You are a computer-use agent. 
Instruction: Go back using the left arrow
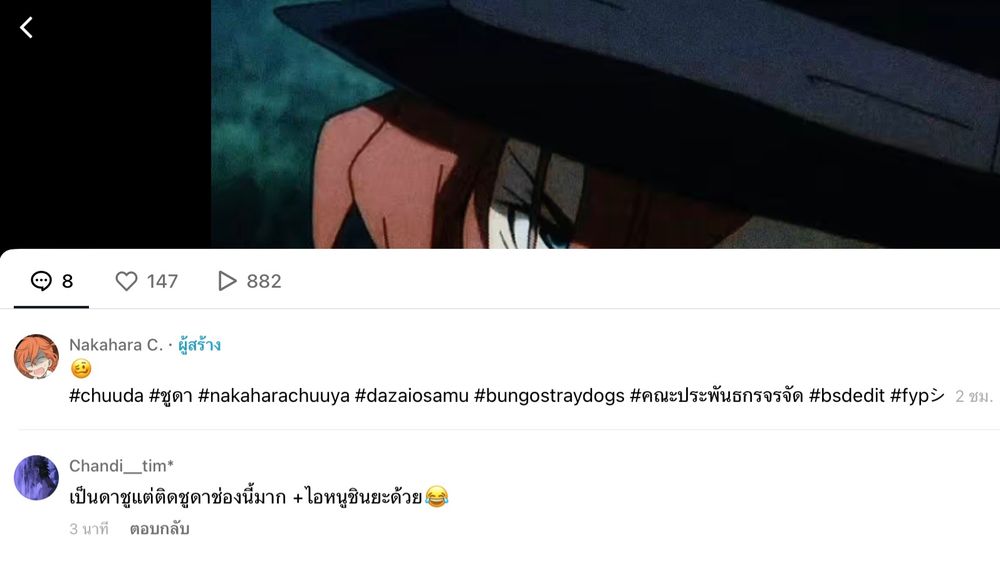[x=26, y=27]
